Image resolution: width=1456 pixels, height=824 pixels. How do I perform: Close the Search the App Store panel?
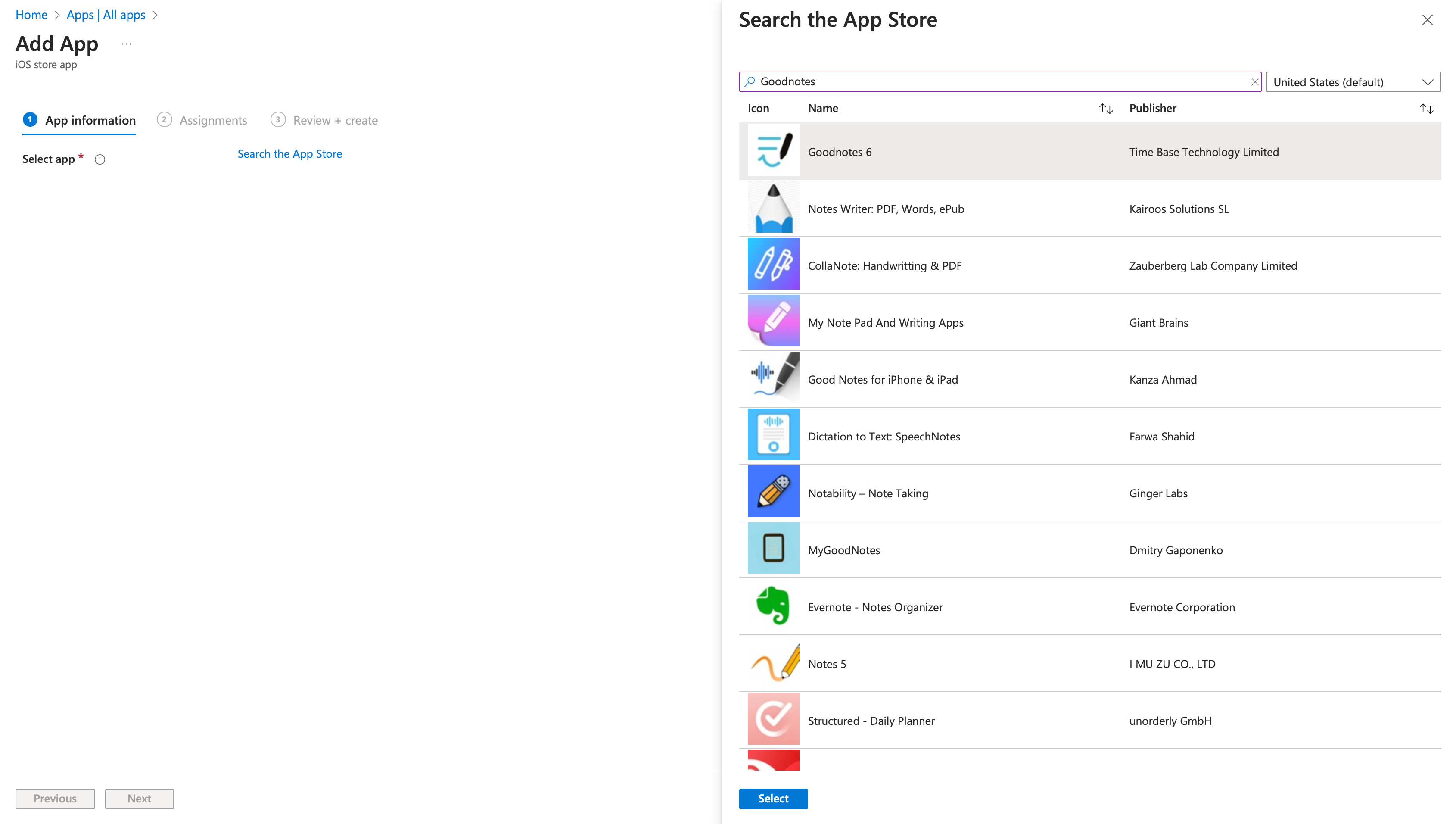coord(1427,20)
